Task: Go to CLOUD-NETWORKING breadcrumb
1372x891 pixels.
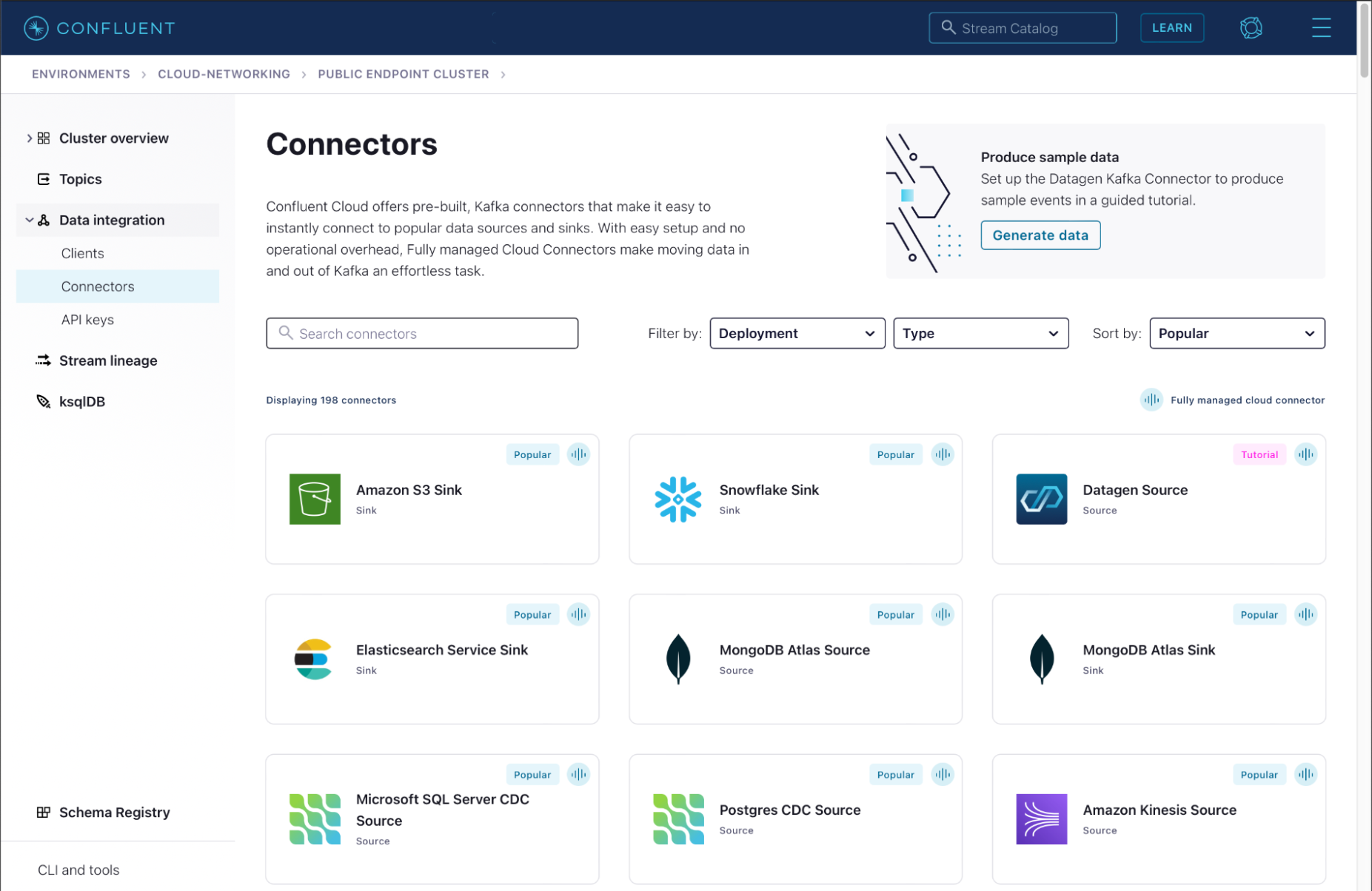Action: click(x=224, y=74)
